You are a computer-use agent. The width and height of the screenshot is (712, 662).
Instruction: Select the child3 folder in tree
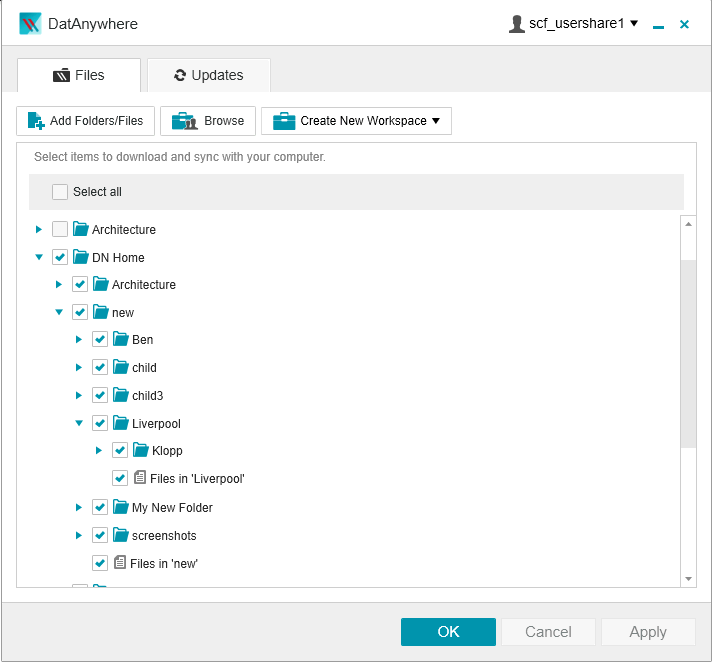click(147, 395)
